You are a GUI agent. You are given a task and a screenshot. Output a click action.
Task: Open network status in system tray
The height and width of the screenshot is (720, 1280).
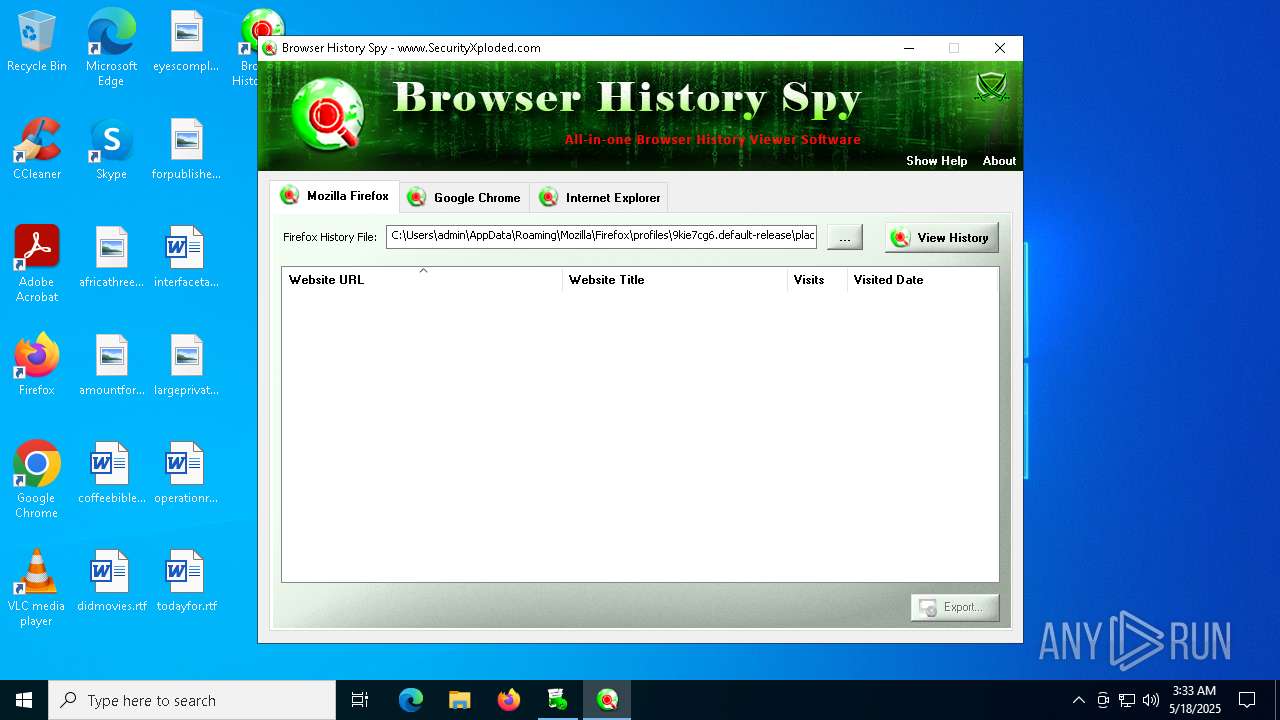coord(1127,700)
